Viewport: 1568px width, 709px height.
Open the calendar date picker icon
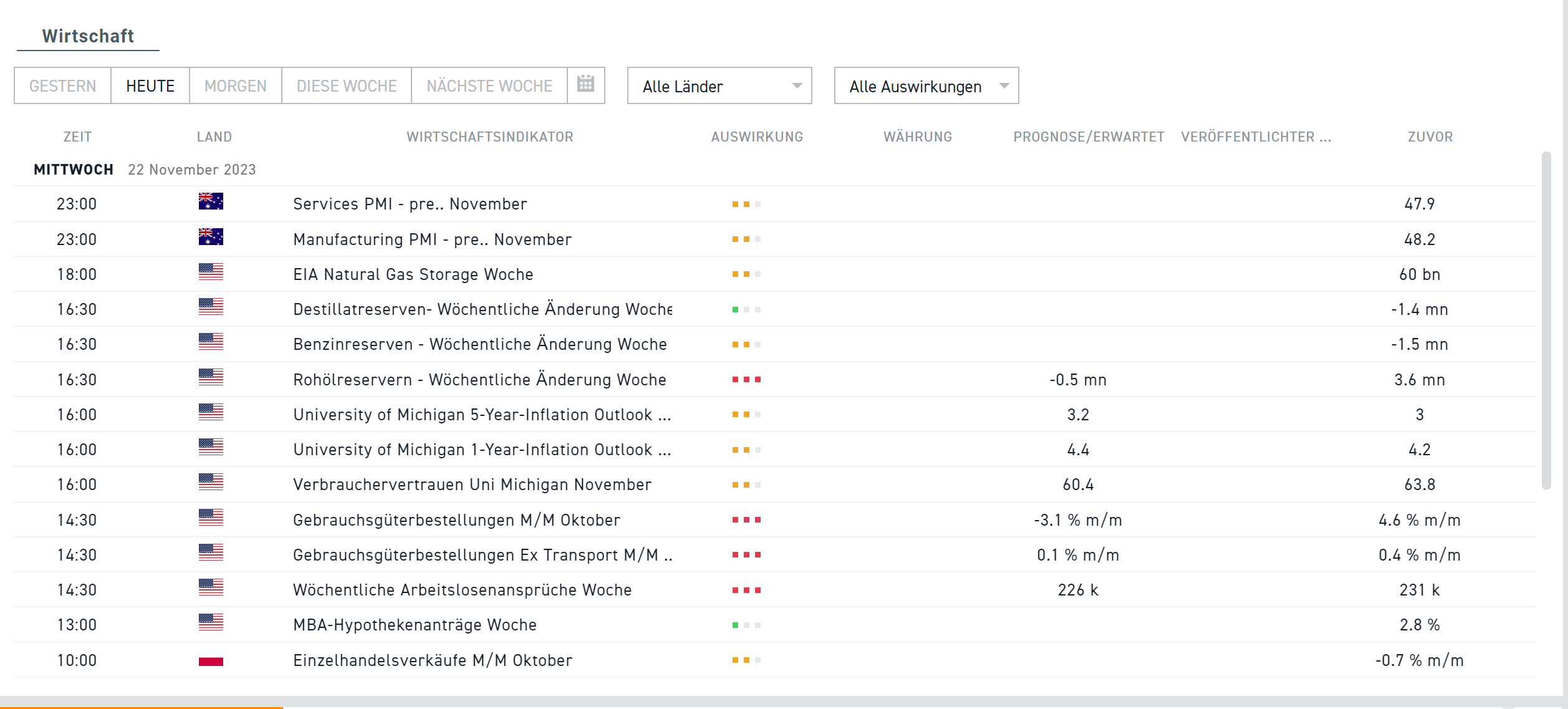tap(585, 85)
